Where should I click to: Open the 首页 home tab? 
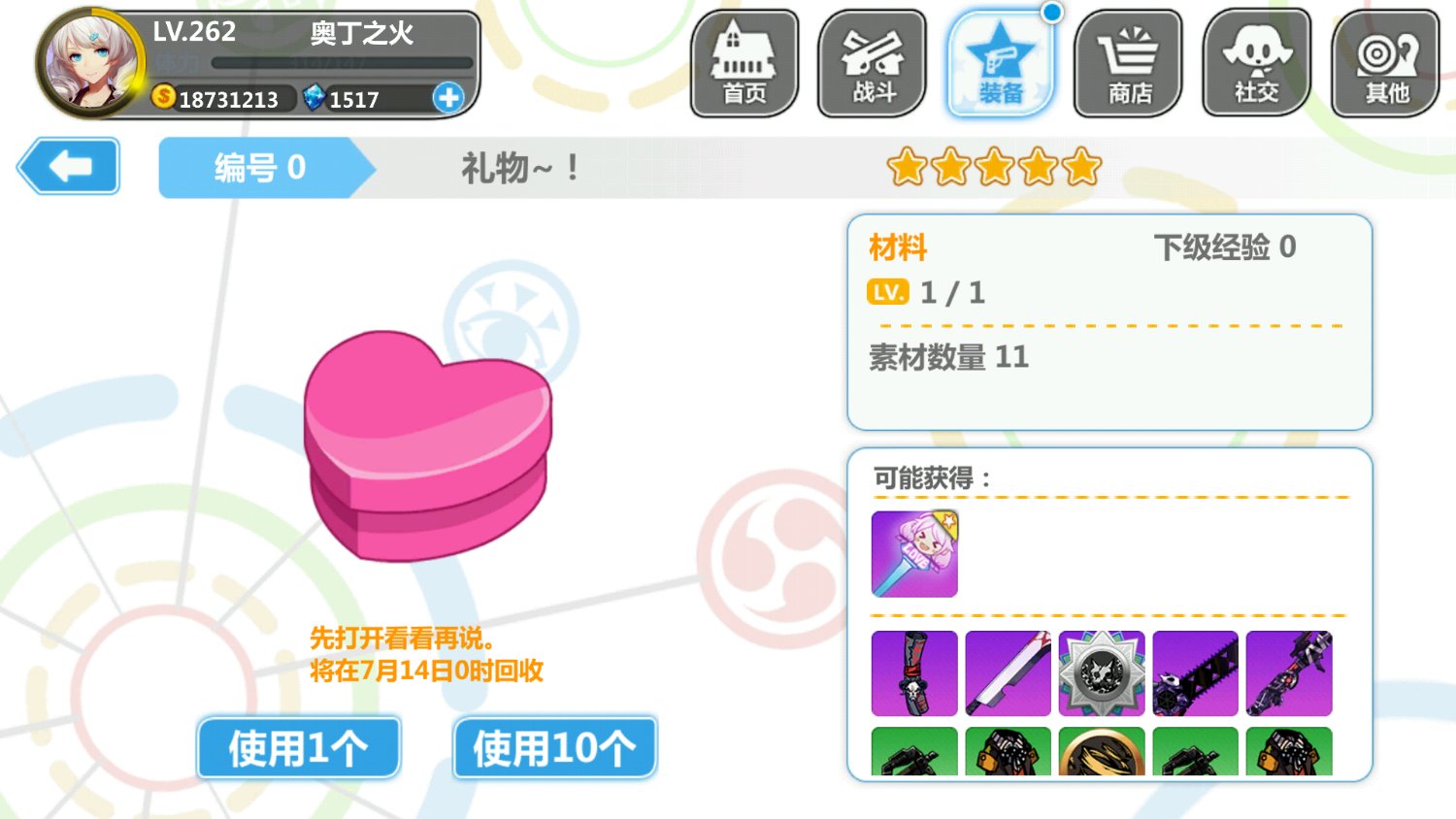(745, 64)
